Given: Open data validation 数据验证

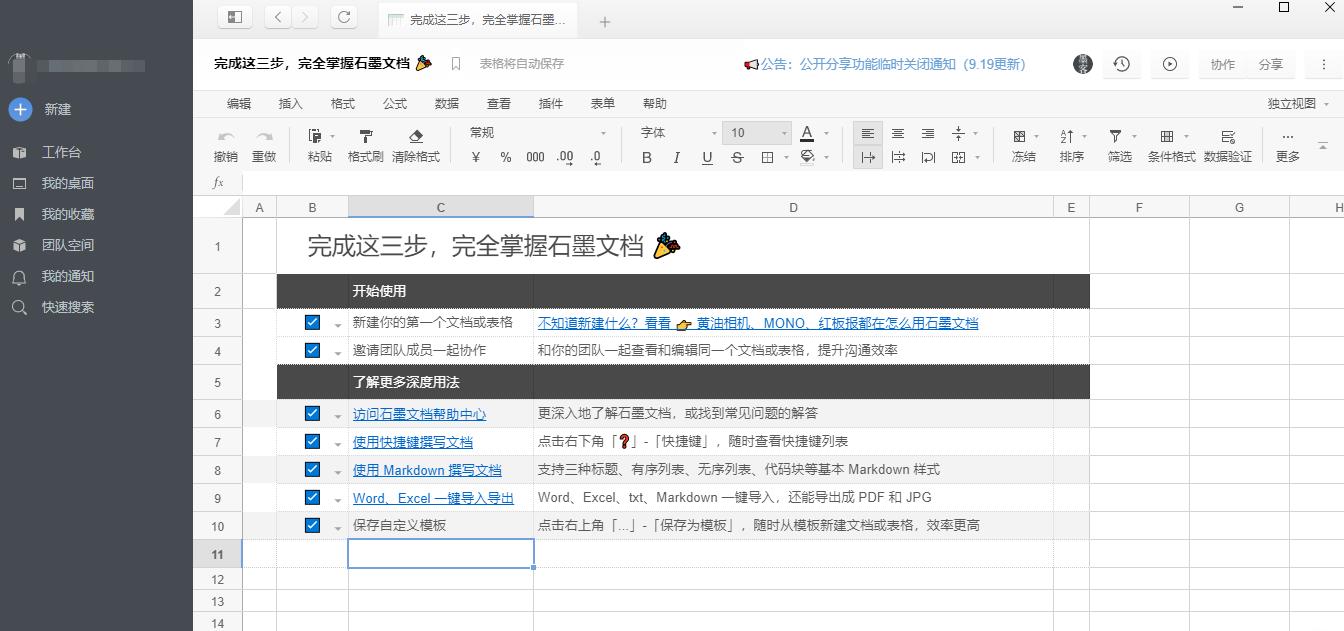Looking at the screenshot, I should 1228,145.
